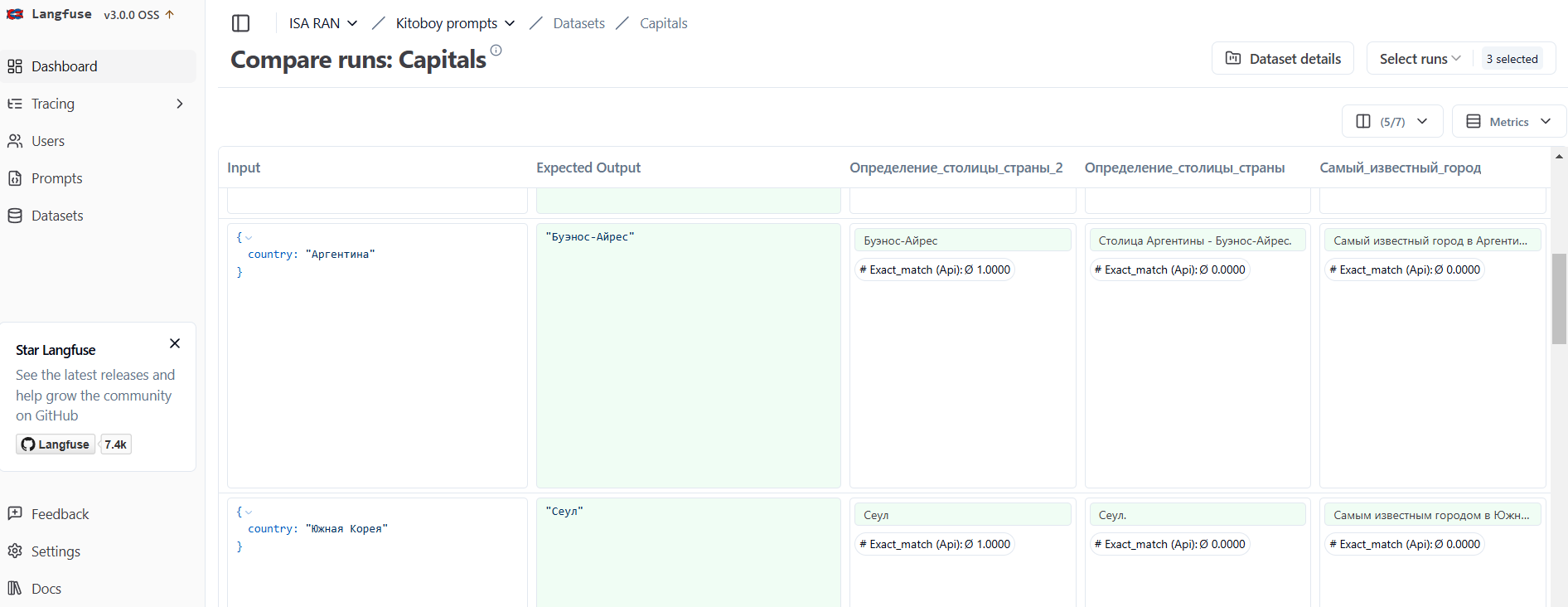
Task: Dismiss the Star Langfuse card
Action: pos(175,343)
